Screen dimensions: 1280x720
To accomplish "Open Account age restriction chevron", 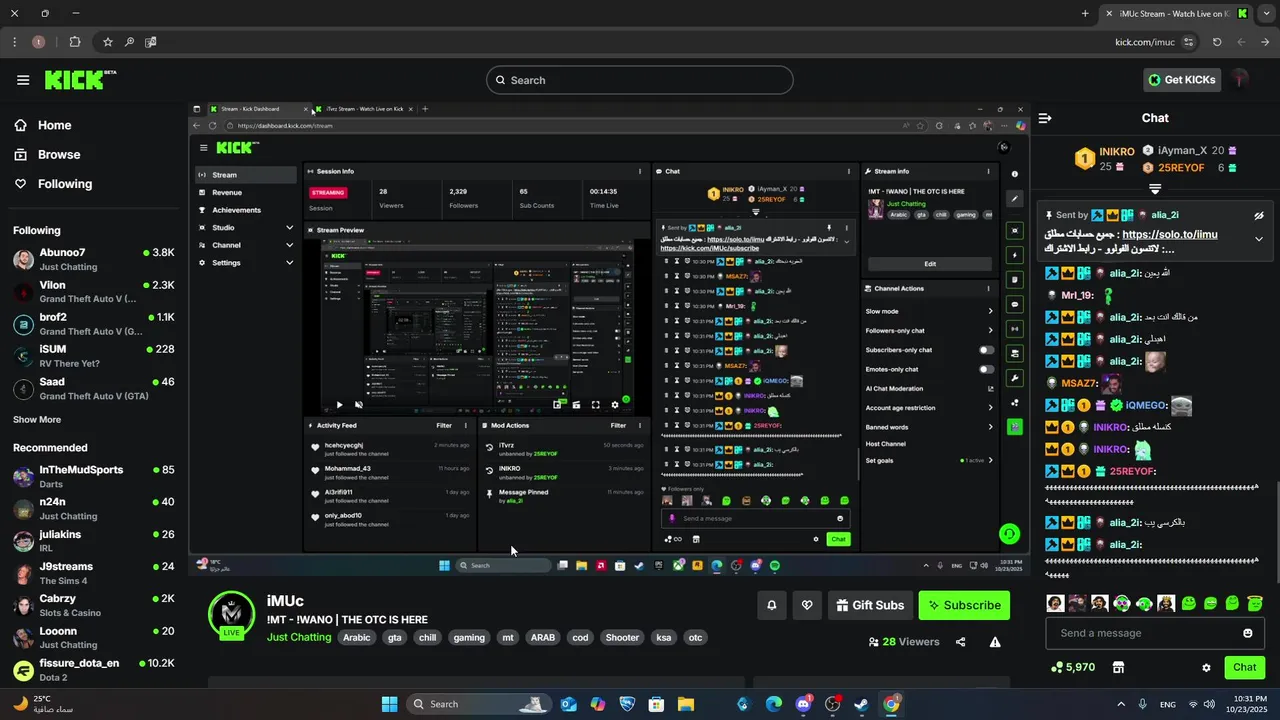I will coord(990,408).
